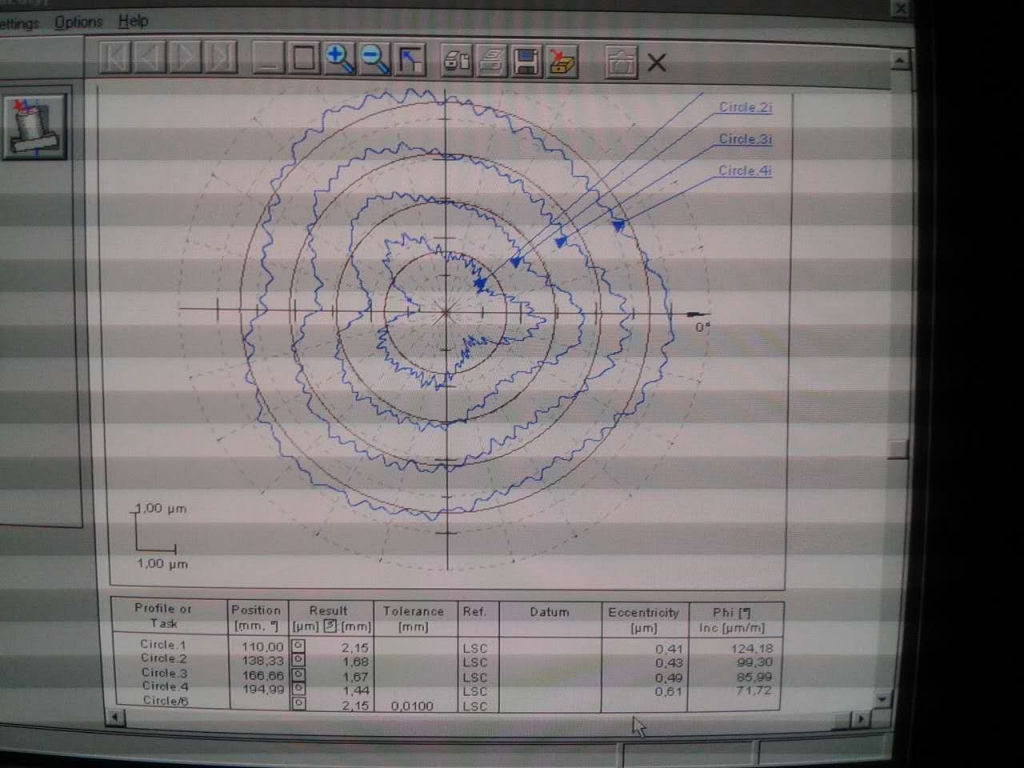The height and width of the screenshot is (768, 1024).
Task: Click the vertical scrollbar thumb on right
Action: (898, 449)
